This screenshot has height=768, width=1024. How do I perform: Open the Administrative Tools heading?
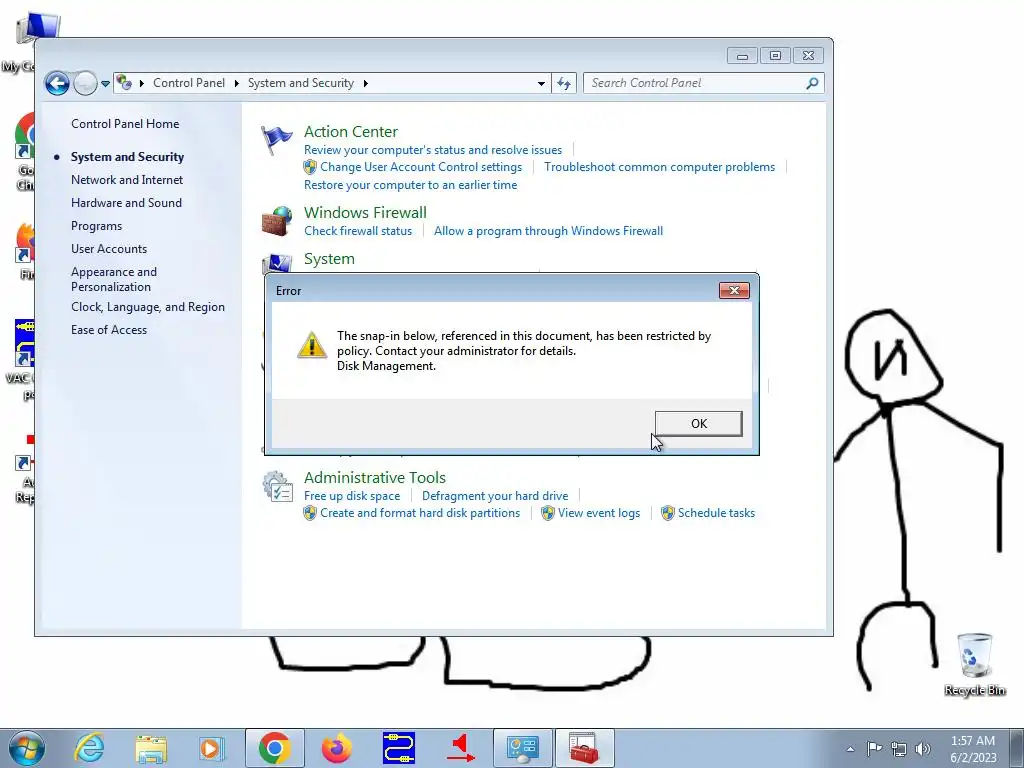[x=375, y=477]
